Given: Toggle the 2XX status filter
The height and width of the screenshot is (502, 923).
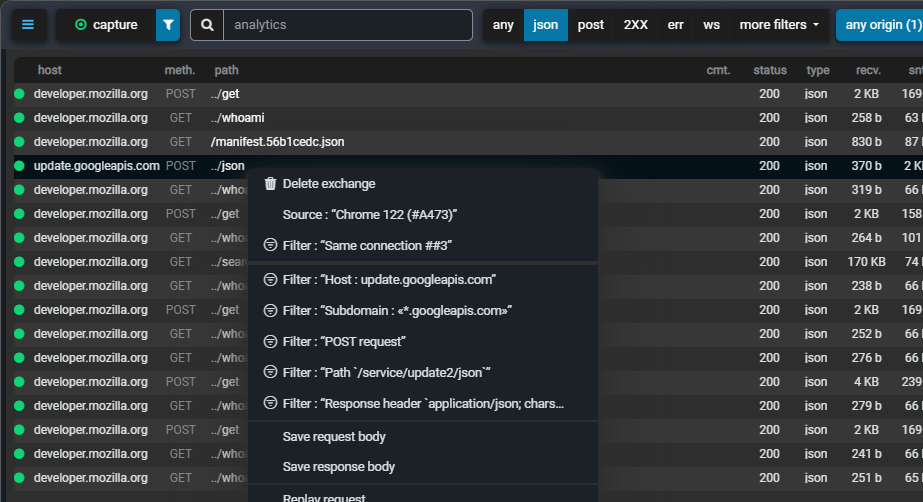Looking at the screenshot, I should pyautogui.click(x=635, y=25).
